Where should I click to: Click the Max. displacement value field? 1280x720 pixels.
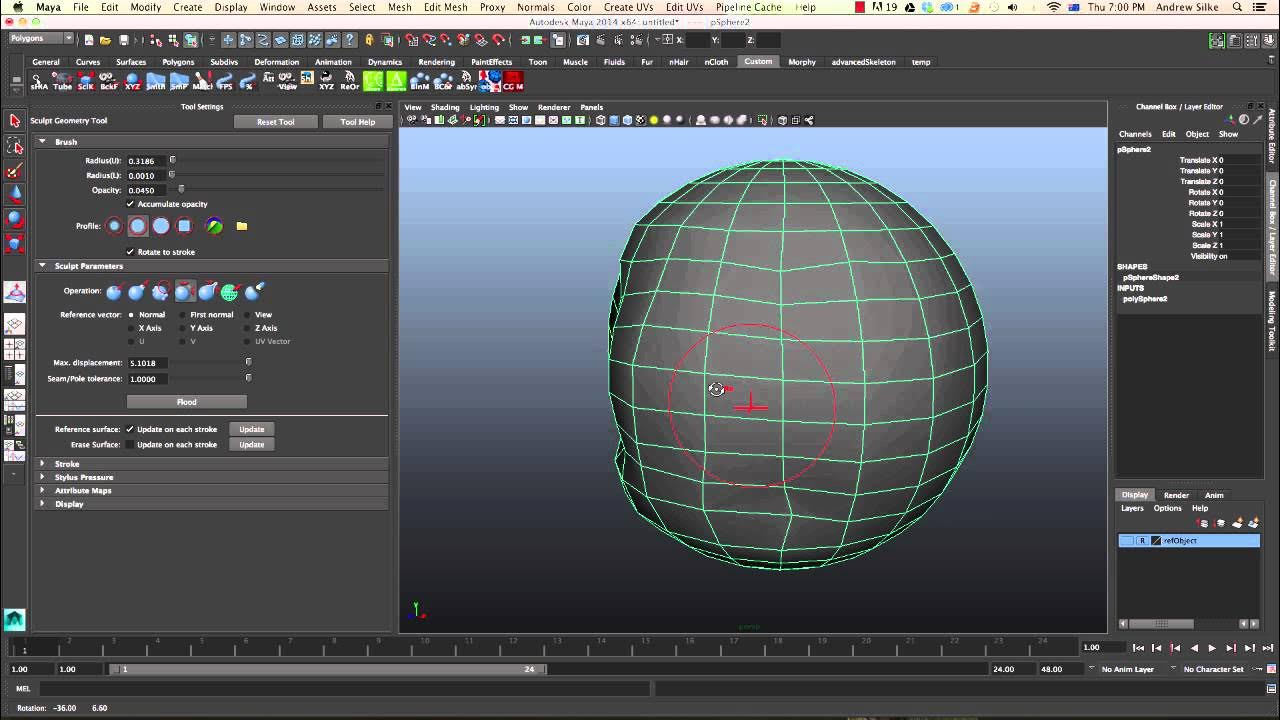tap(146, 363)
